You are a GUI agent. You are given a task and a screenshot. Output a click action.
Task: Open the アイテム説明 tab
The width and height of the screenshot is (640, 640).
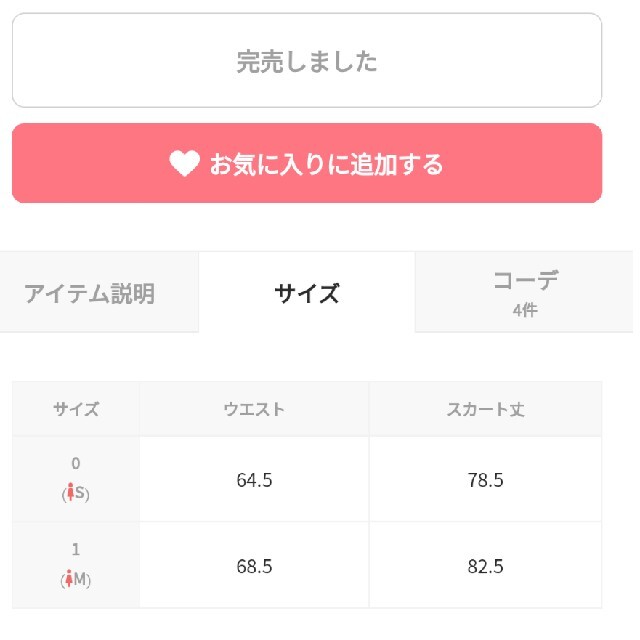click(x=99, y=292)
